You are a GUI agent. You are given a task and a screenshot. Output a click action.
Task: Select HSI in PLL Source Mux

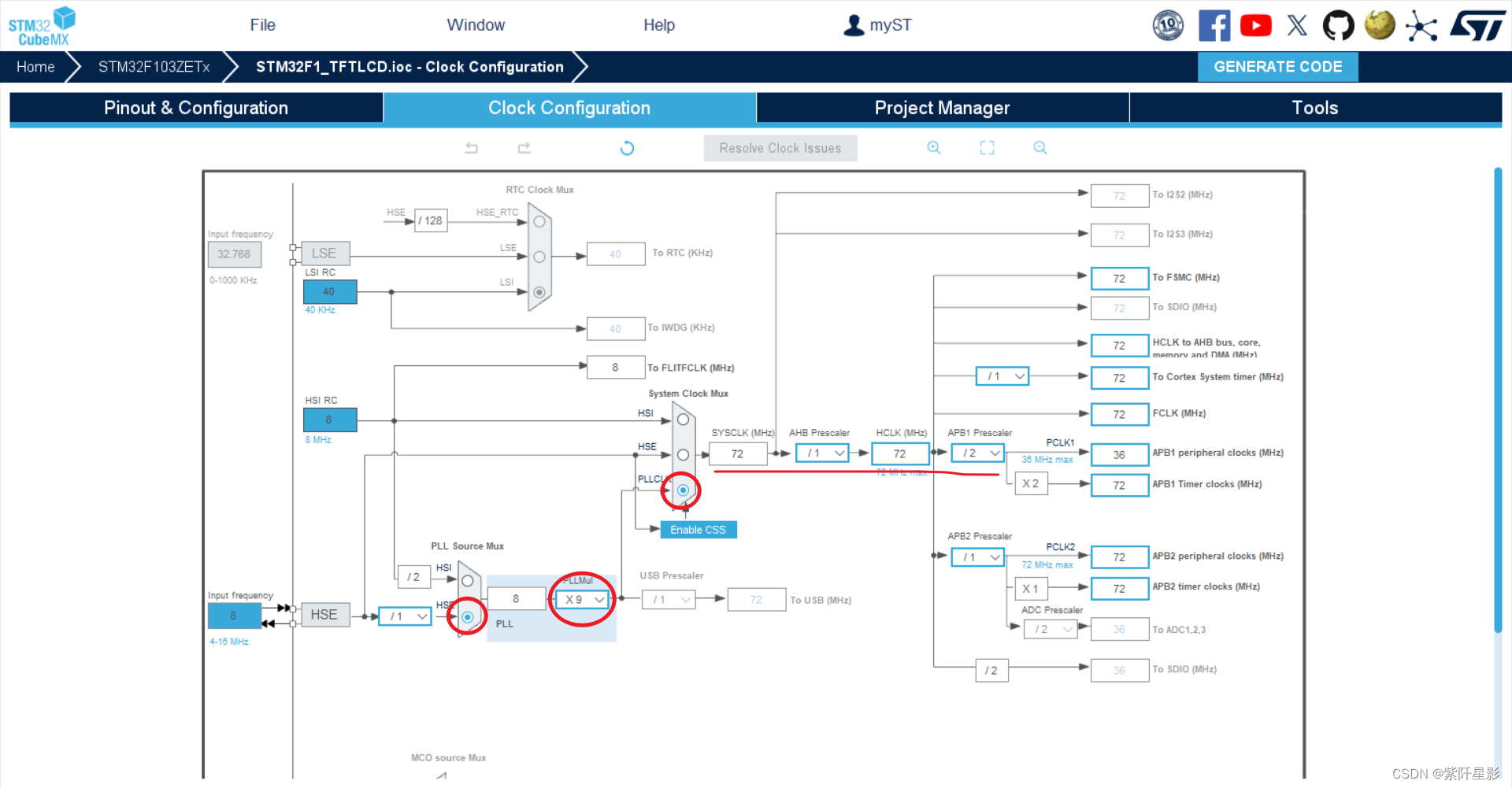point(468,581)
